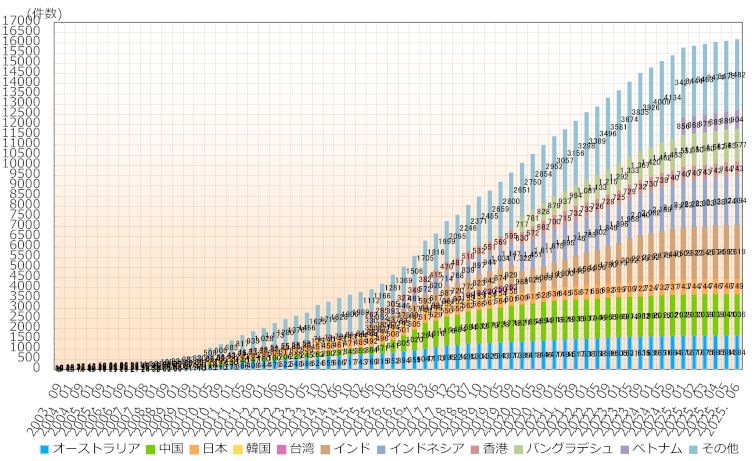Click the 16000 y-axis tick label
Screen dimensions: 755x461
(x=21, y=41)
